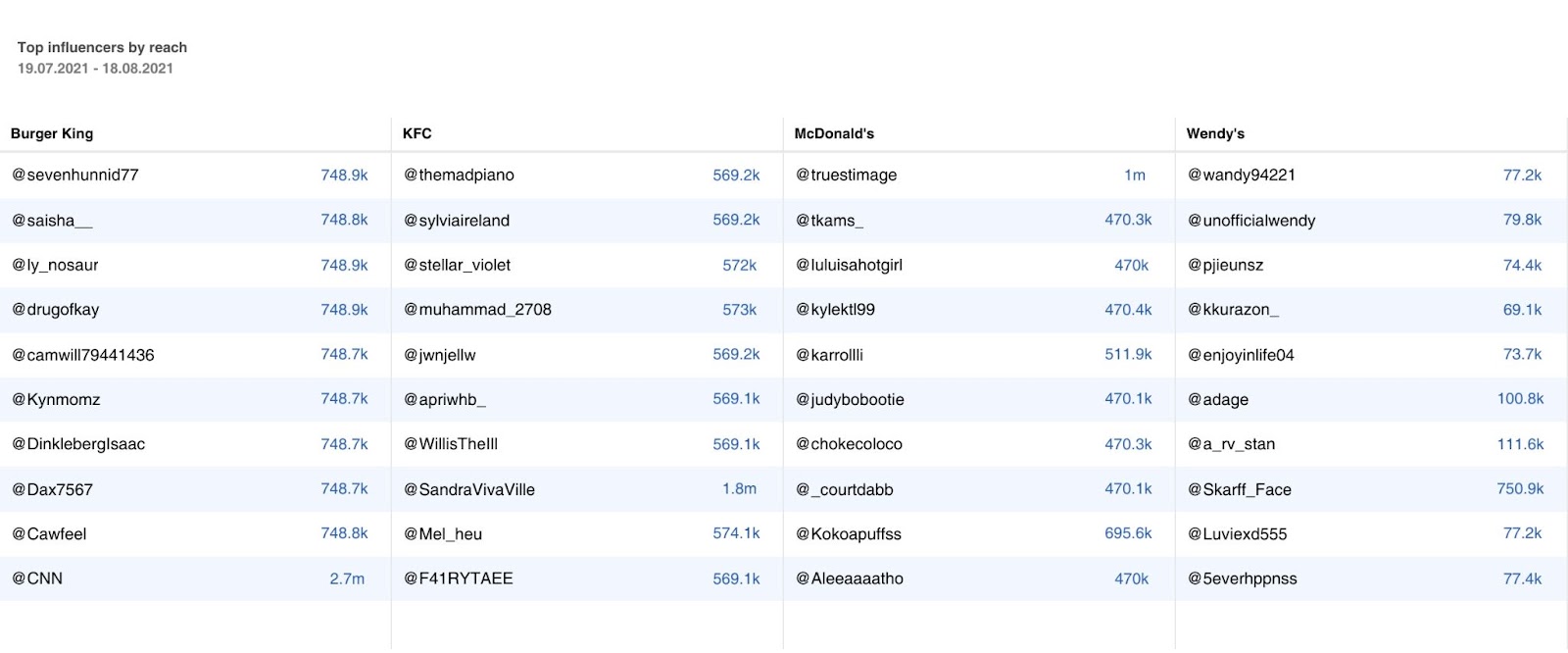Click 79.8k reach for @unofficialwendy
1568x653 pixels.
tap(1523, 220)
